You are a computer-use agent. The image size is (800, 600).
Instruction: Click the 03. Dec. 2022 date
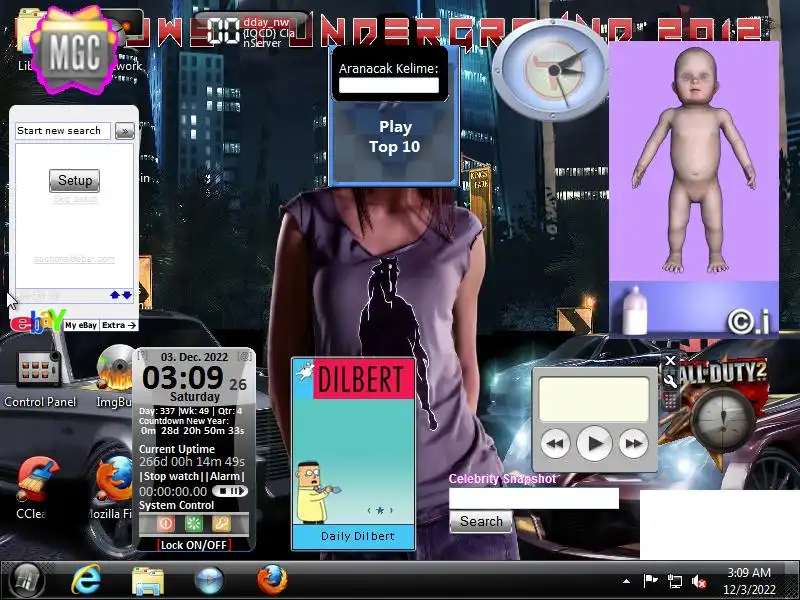(194, 357)
